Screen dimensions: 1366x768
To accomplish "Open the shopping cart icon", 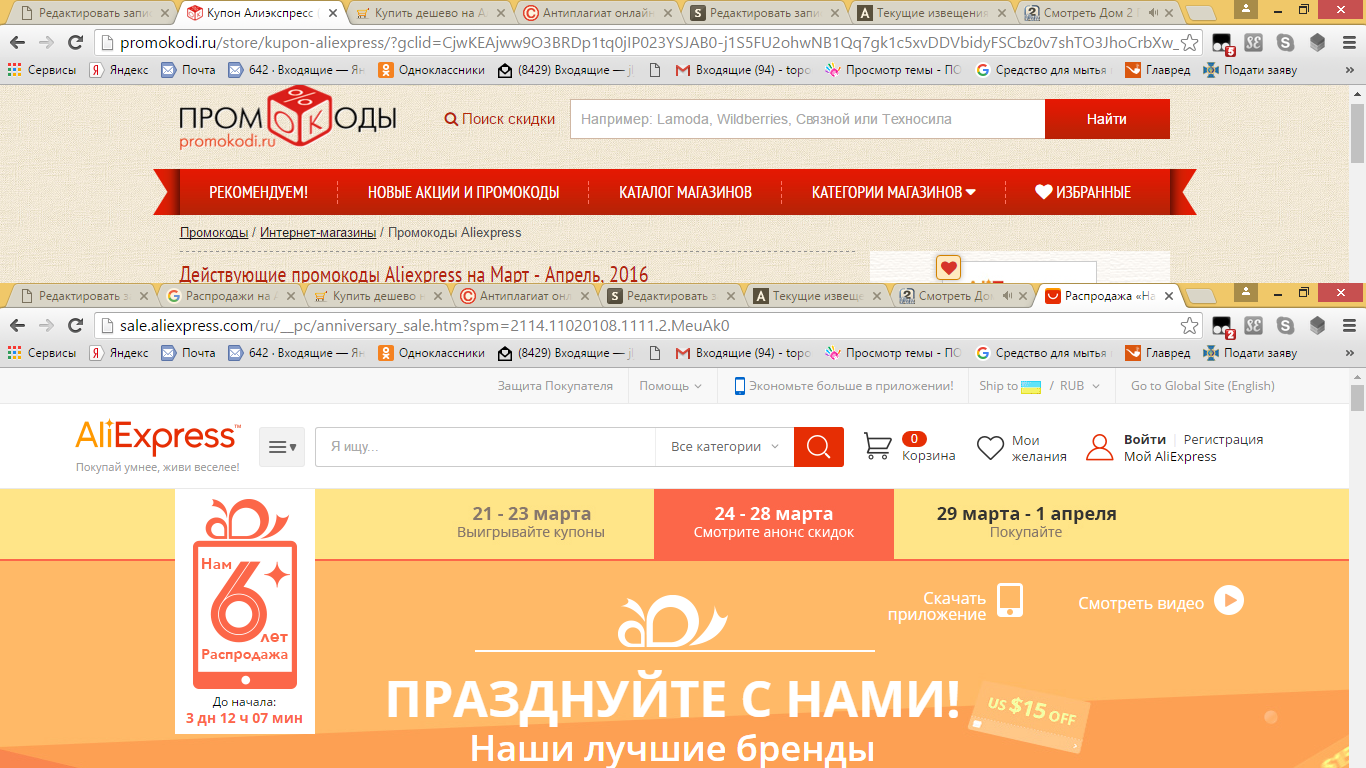I will point(878,446).
